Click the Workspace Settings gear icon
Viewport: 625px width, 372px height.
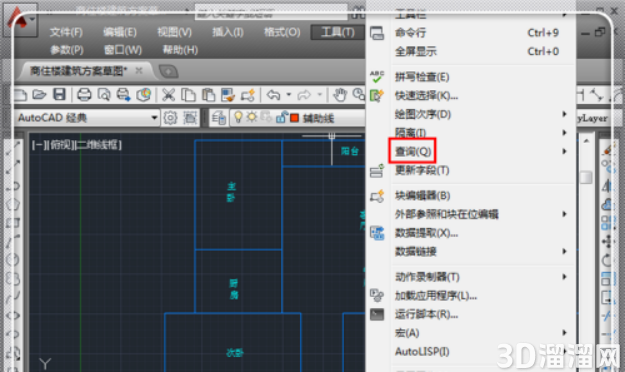170,118
